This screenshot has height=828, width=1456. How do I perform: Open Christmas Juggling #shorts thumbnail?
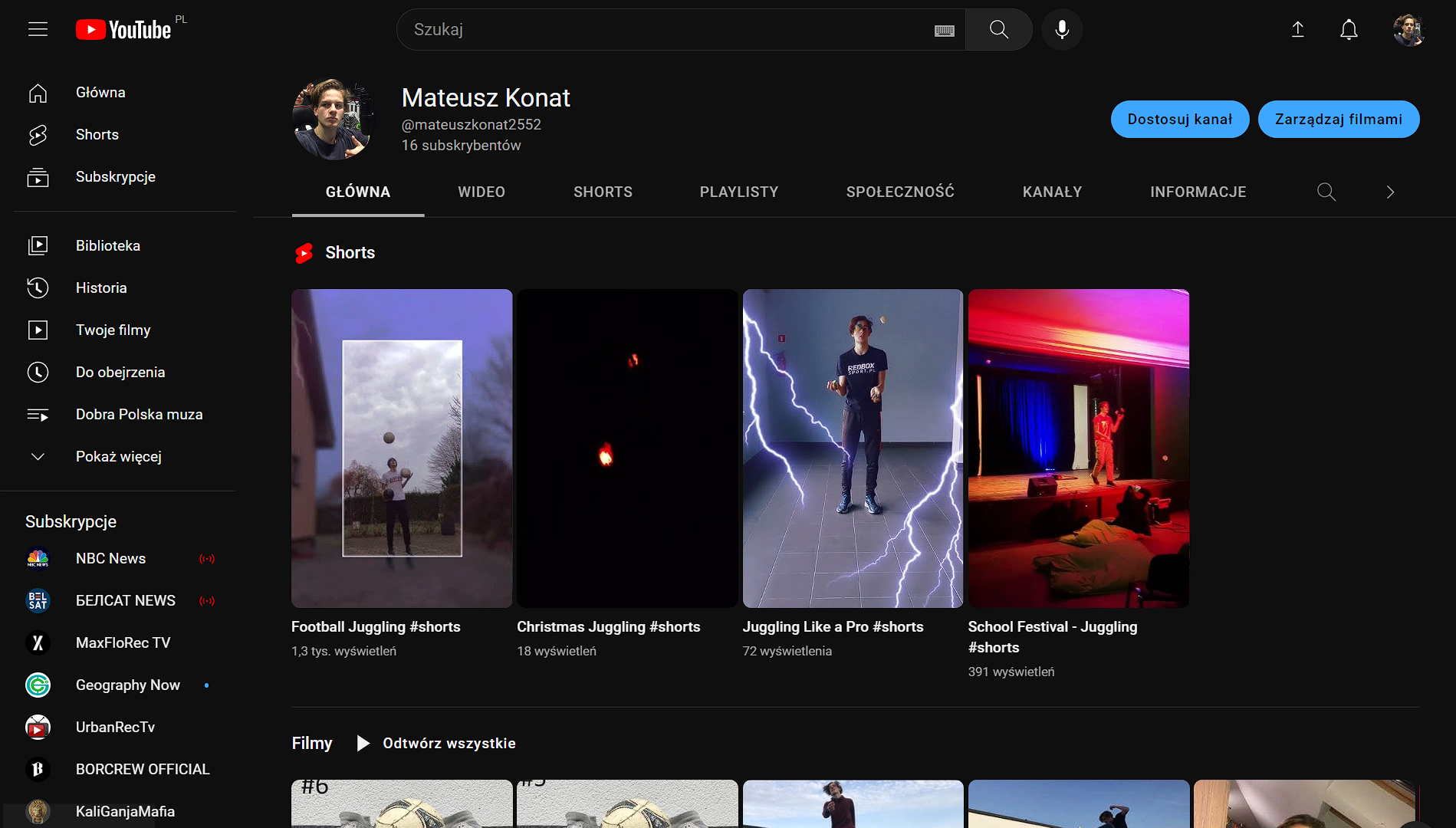(x=627, y=449)
